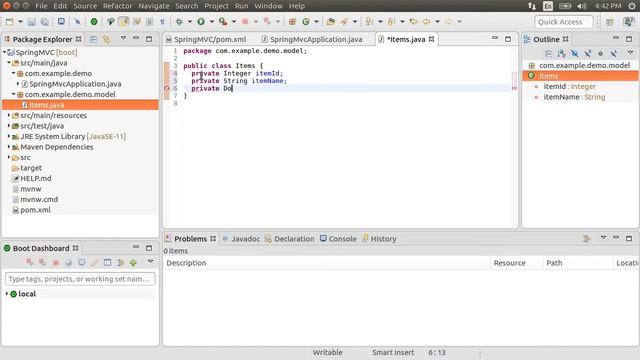Toggle Link with Editor in Package Explorer
The width and height of the screenshot is (640, 360).
[x=107, y=39]
